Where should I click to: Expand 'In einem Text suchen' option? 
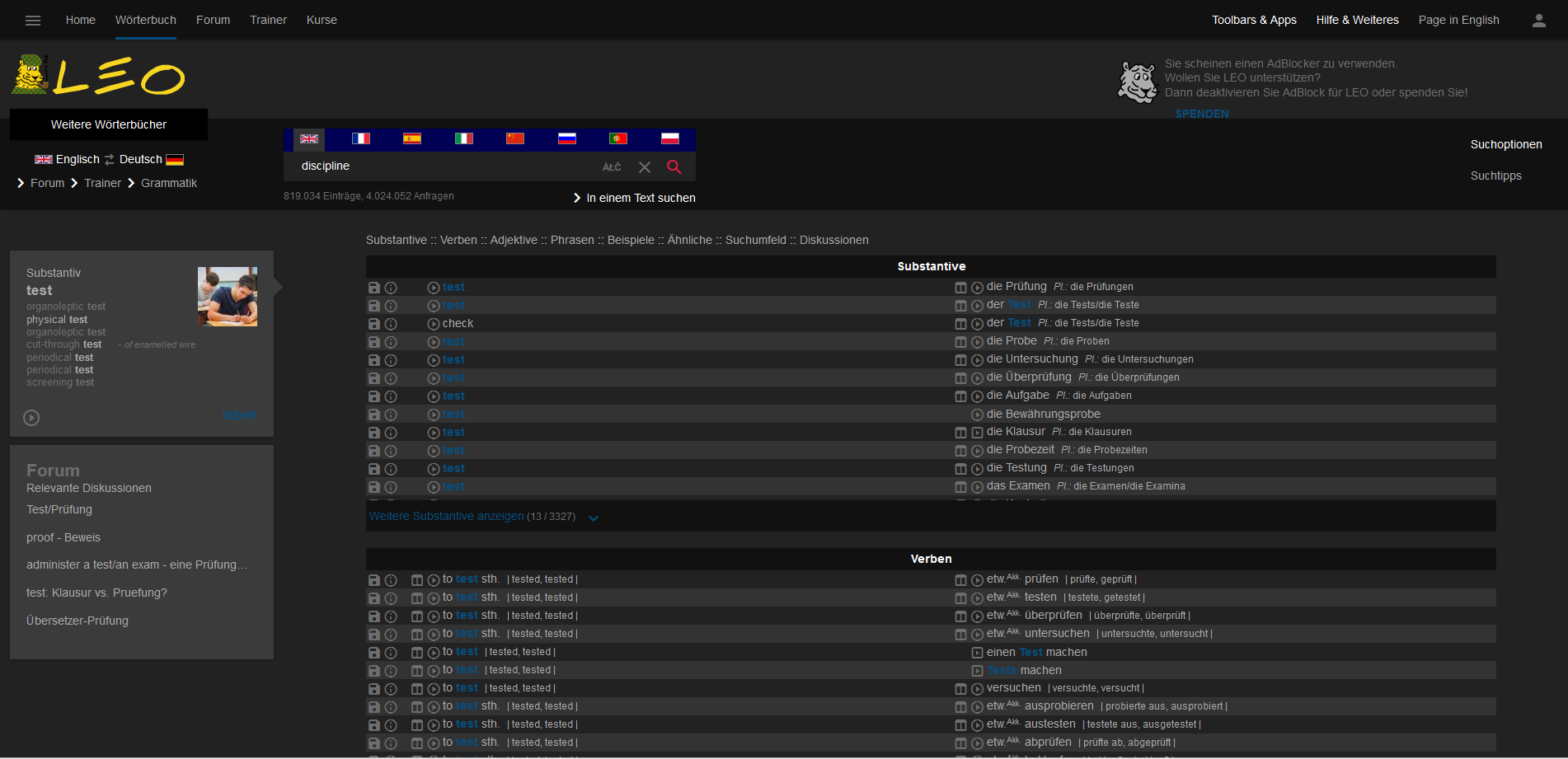(x=635, y=198)
